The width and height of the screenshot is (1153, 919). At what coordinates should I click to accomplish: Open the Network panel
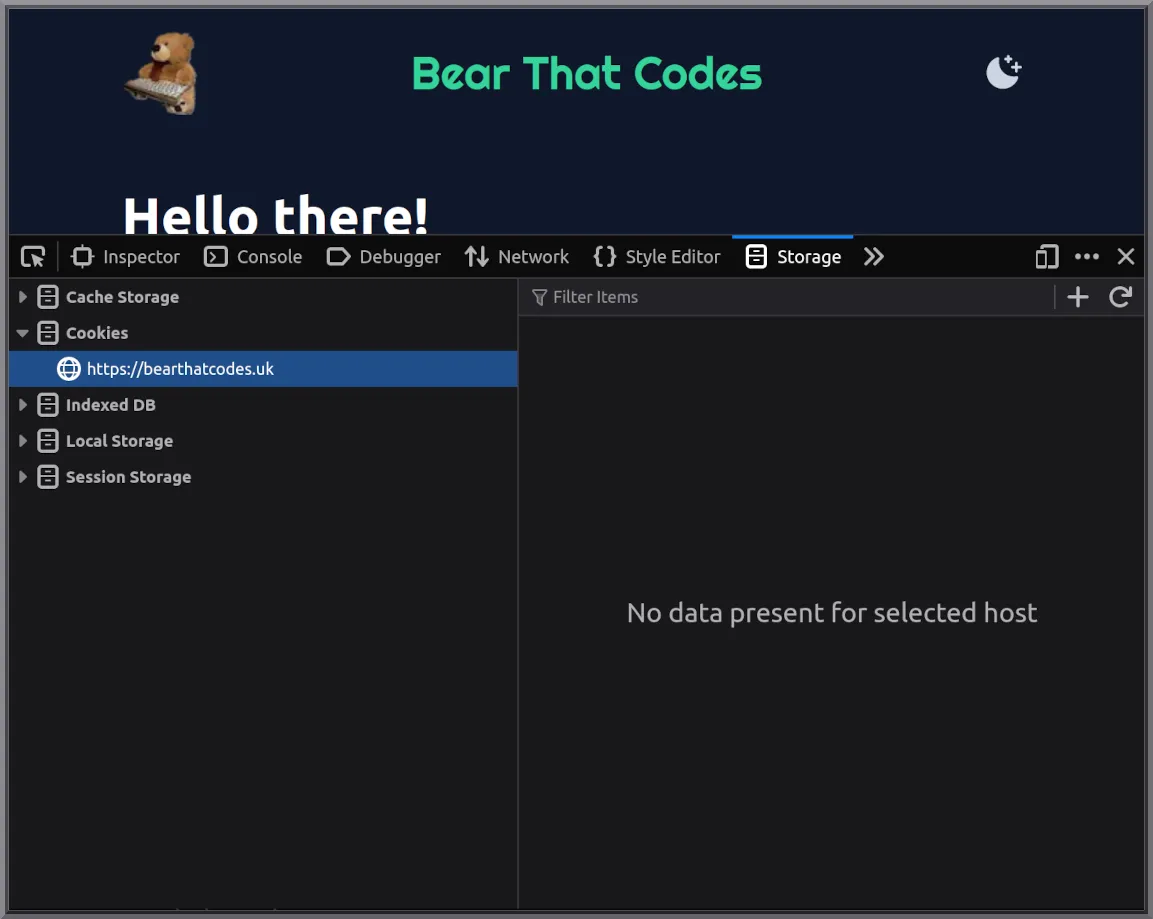coord(517,257)
